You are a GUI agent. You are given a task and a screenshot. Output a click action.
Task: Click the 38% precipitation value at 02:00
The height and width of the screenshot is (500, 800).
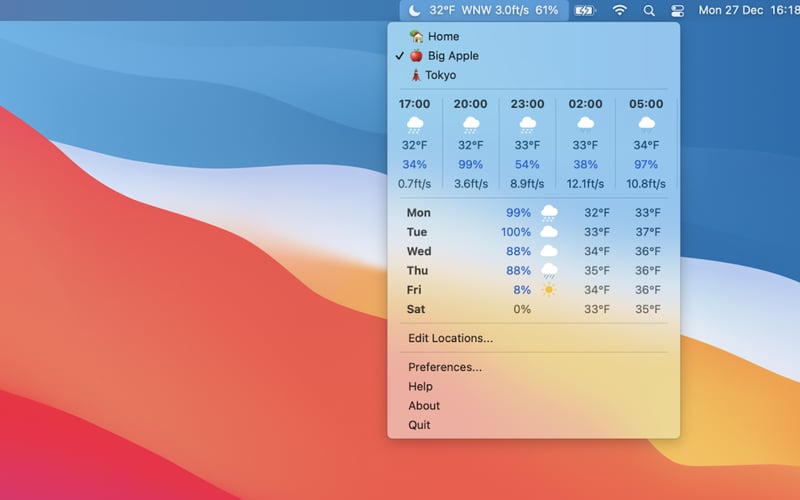(585, 164)
